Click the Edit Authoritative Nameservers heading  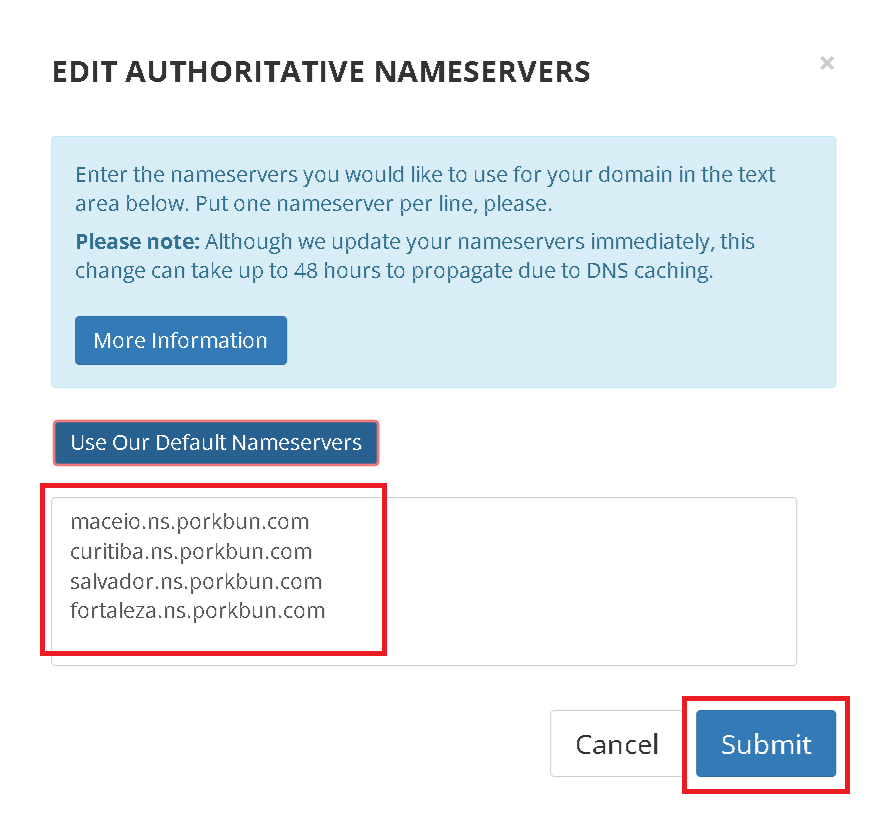pyautogui.click(x=321, y=72)
